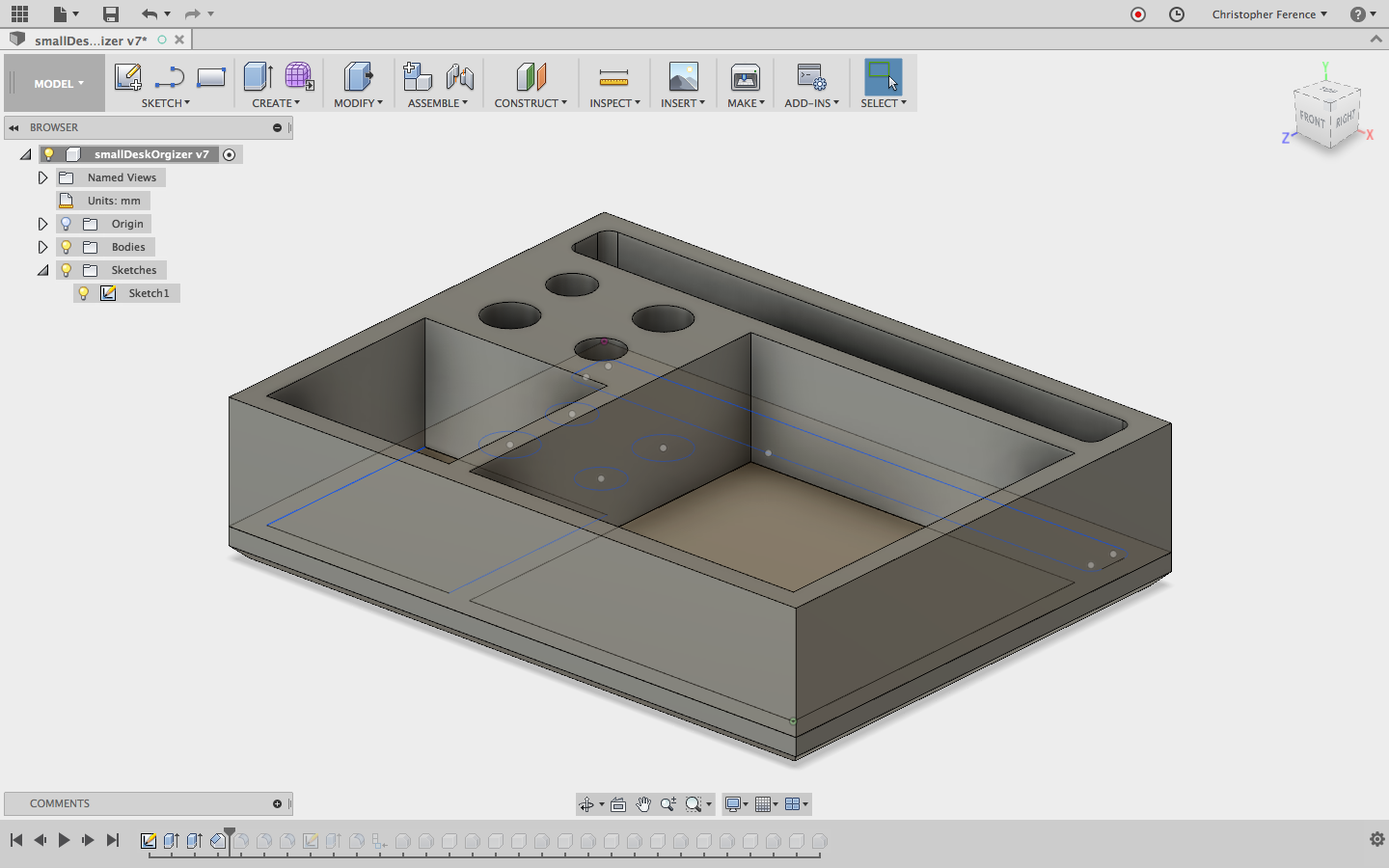The image size is (1389, 868).
Task: Click the Zoom Window fit icon
Action: pos(694,804)
